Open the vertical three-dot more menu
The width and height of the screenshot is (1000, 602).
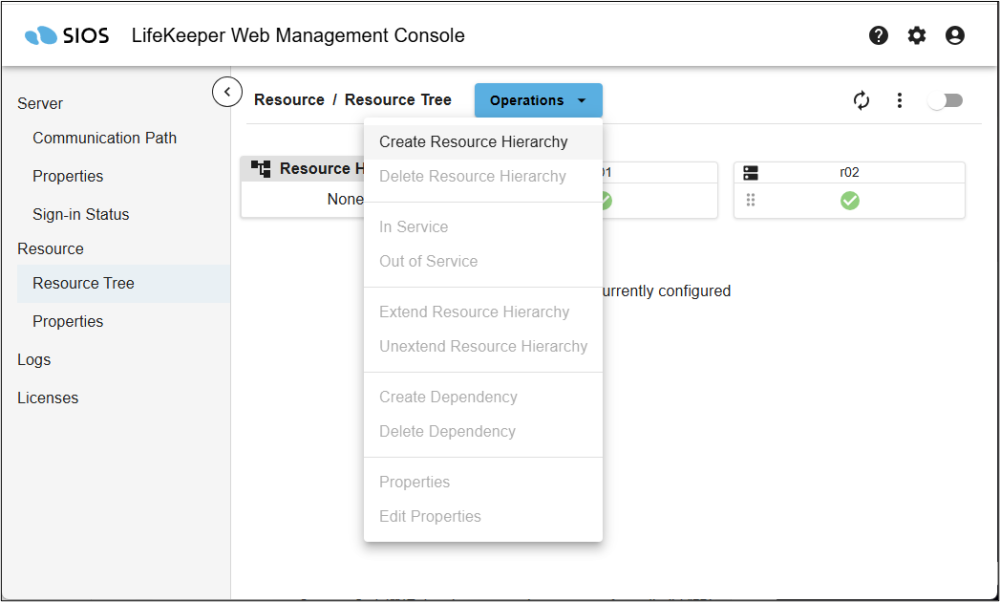pos(900,100)
